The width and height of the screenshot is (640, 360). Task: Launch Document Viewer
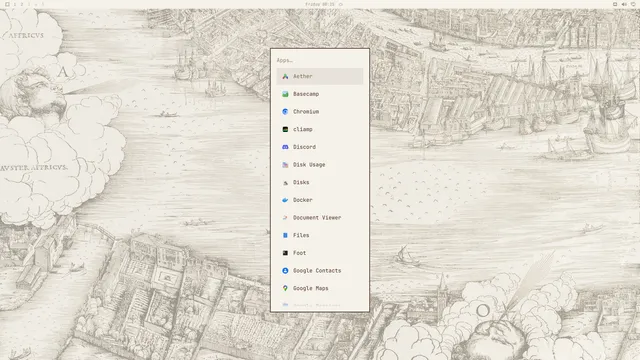pos(320,218)
